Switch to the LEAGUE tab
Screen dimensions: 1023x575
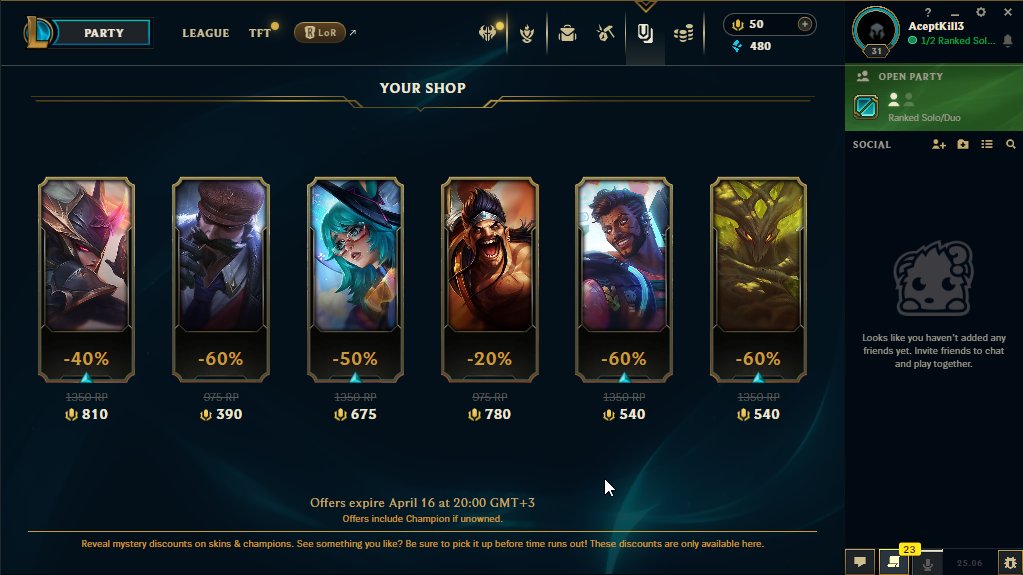(206, 33)
